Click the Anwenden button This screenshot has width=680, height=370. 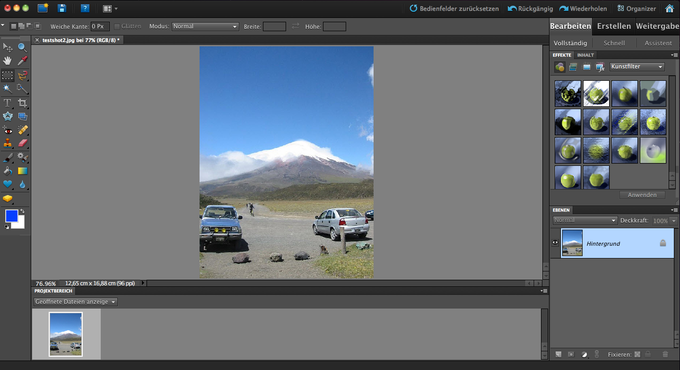pyautogui.click(x=642, y=195)
